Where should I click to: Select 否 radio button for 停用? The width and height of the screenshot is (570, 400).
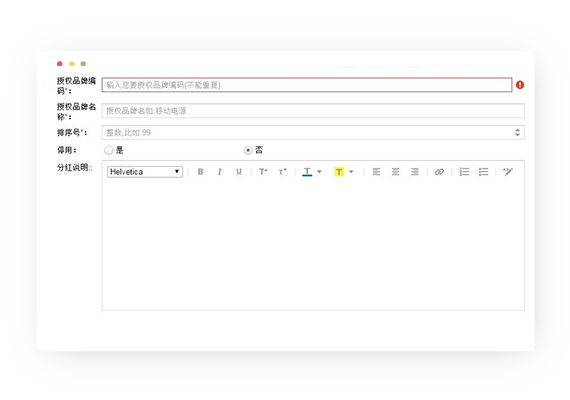248,150
